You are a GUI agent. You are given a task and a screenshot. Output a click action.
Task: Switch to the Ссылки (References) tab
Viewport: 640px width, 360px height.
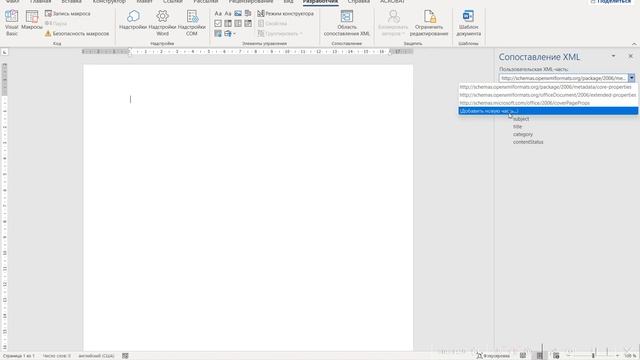coord(173,2)
